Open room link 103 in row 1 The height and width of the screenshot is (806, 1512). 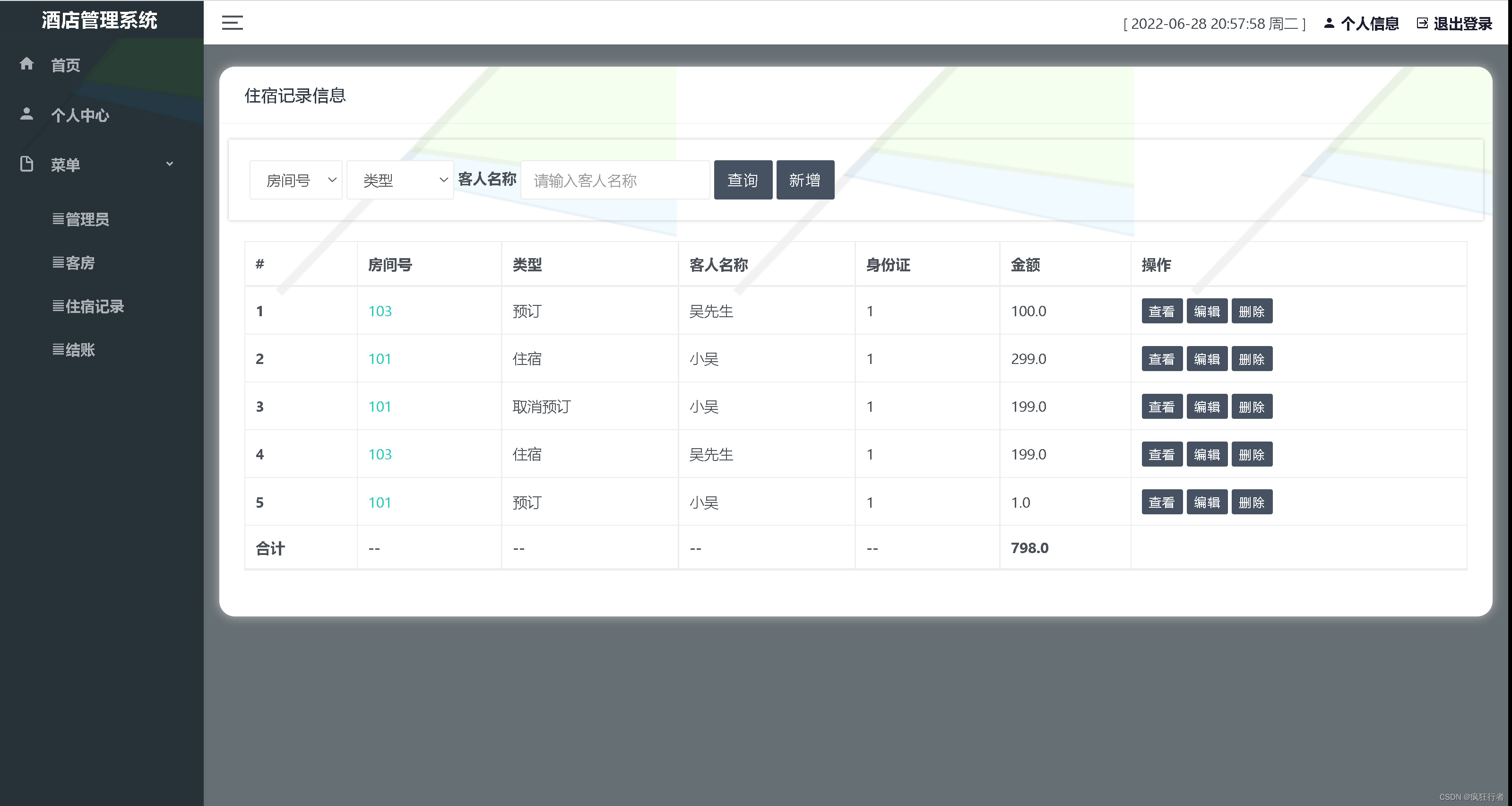click(380, 311)
